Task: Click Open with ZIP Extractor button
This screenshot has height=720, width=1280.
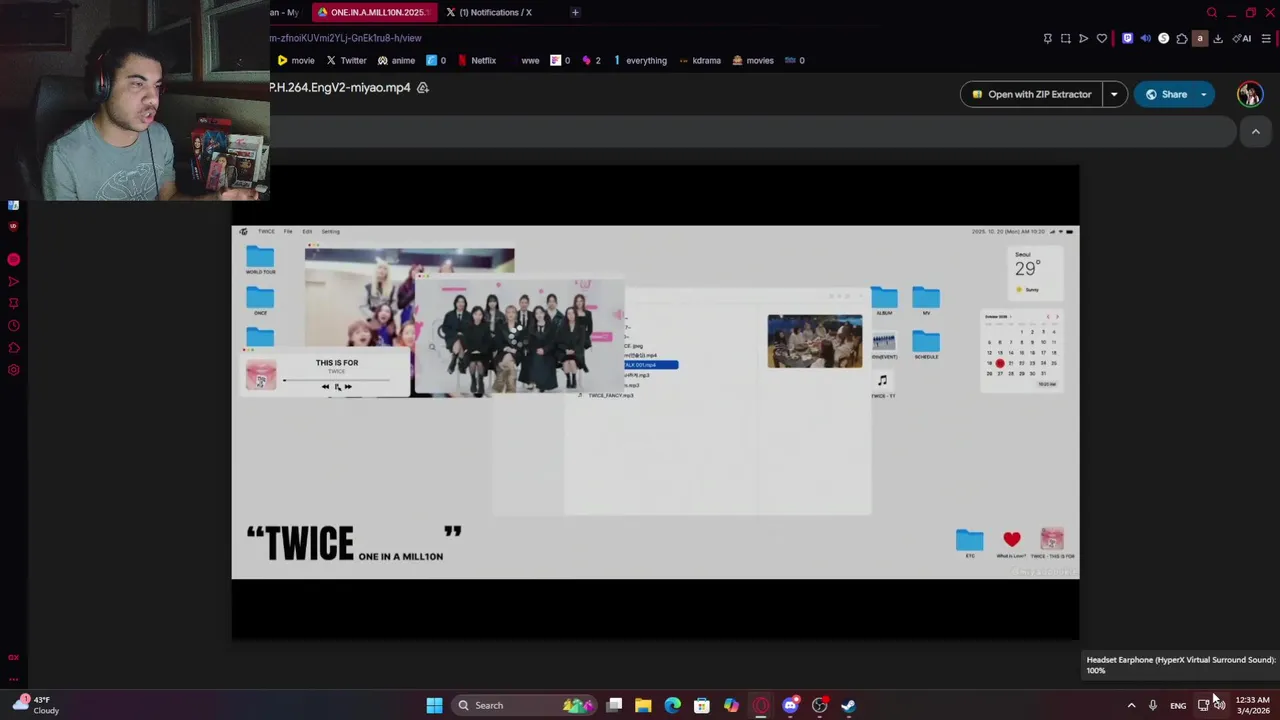Action: 1032,94
